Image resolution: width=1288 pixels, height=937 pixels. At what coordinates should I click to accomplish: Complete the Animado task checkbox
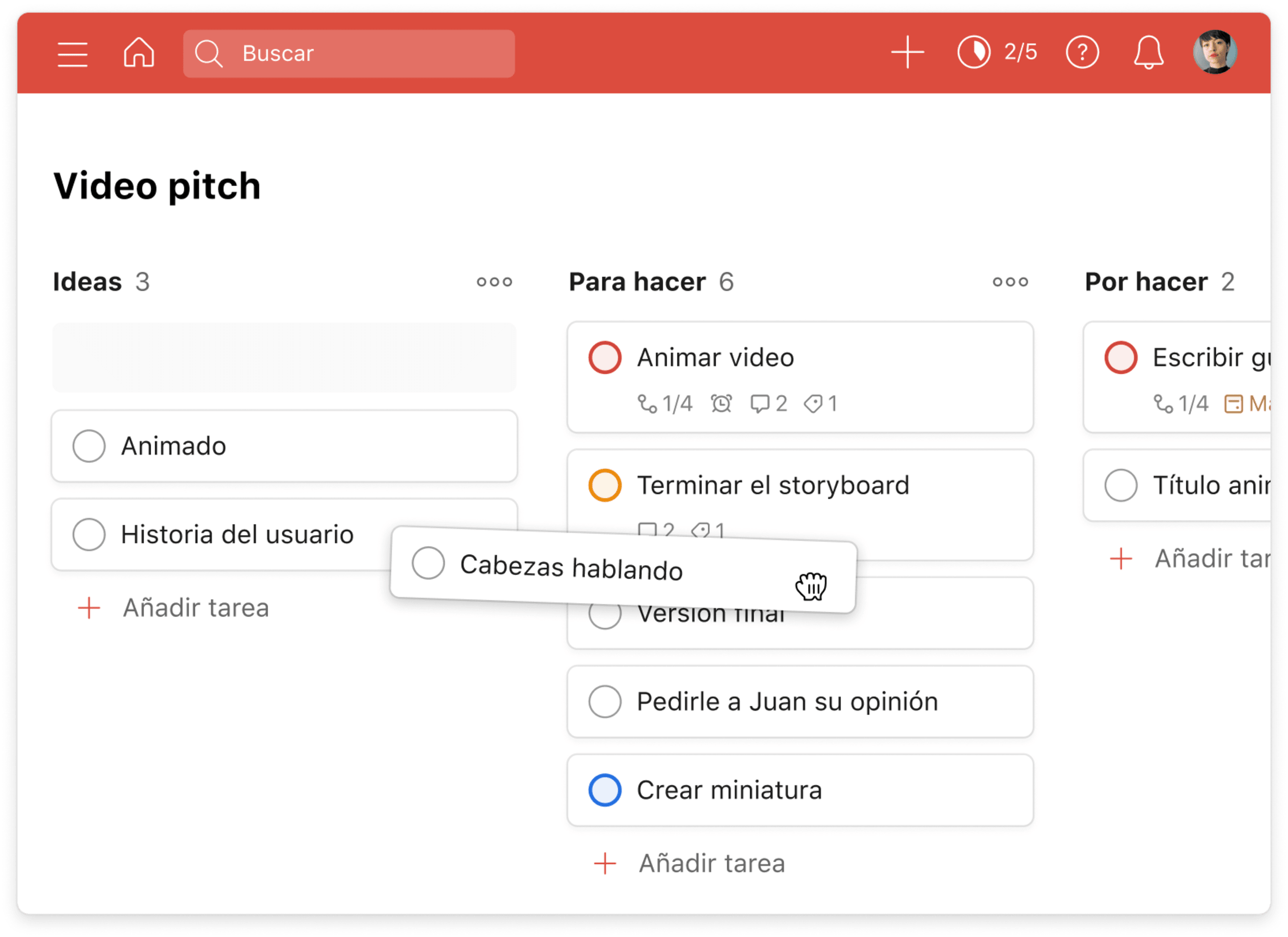(x=89, y=446)
